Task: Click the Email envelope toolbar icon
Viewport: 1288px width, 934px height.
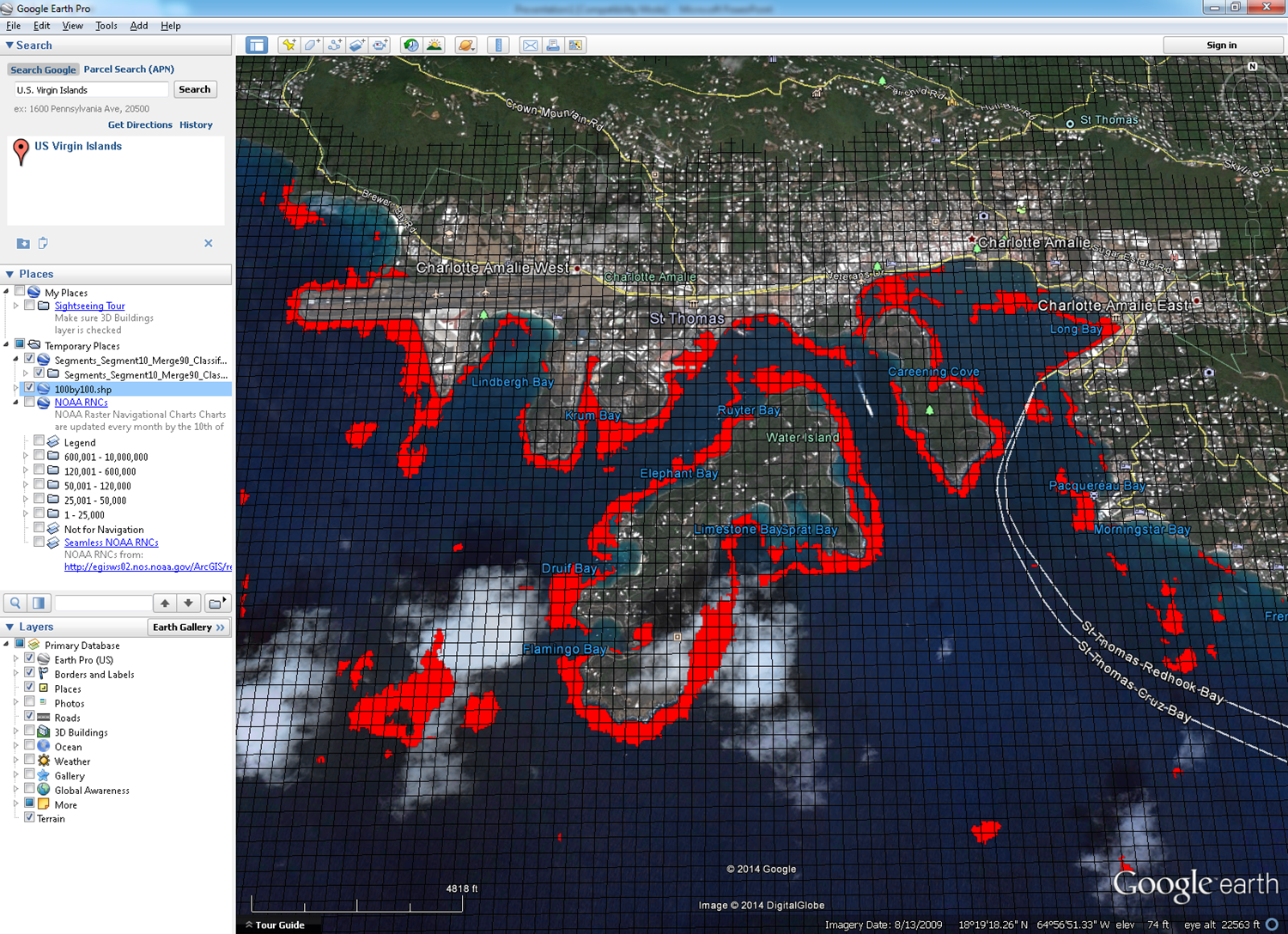Action: tap(531, 45)
